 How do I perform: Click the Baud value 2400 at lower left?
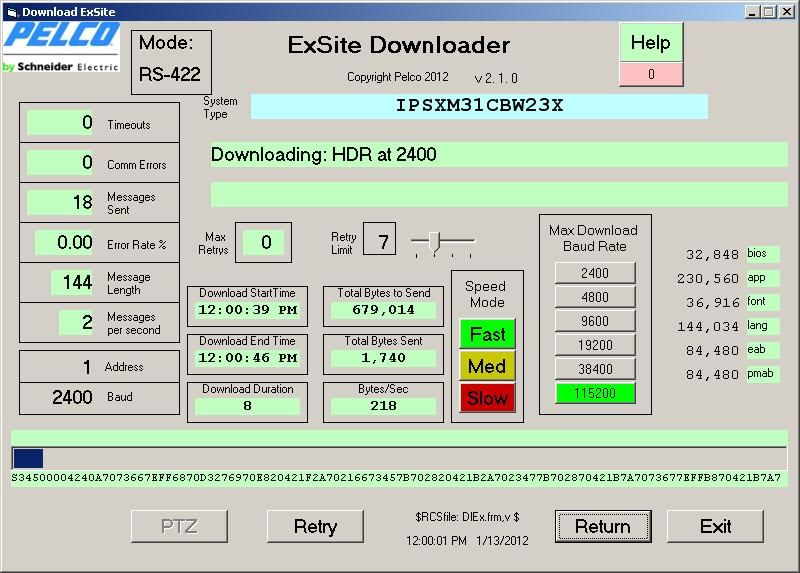tap(72, 397)
